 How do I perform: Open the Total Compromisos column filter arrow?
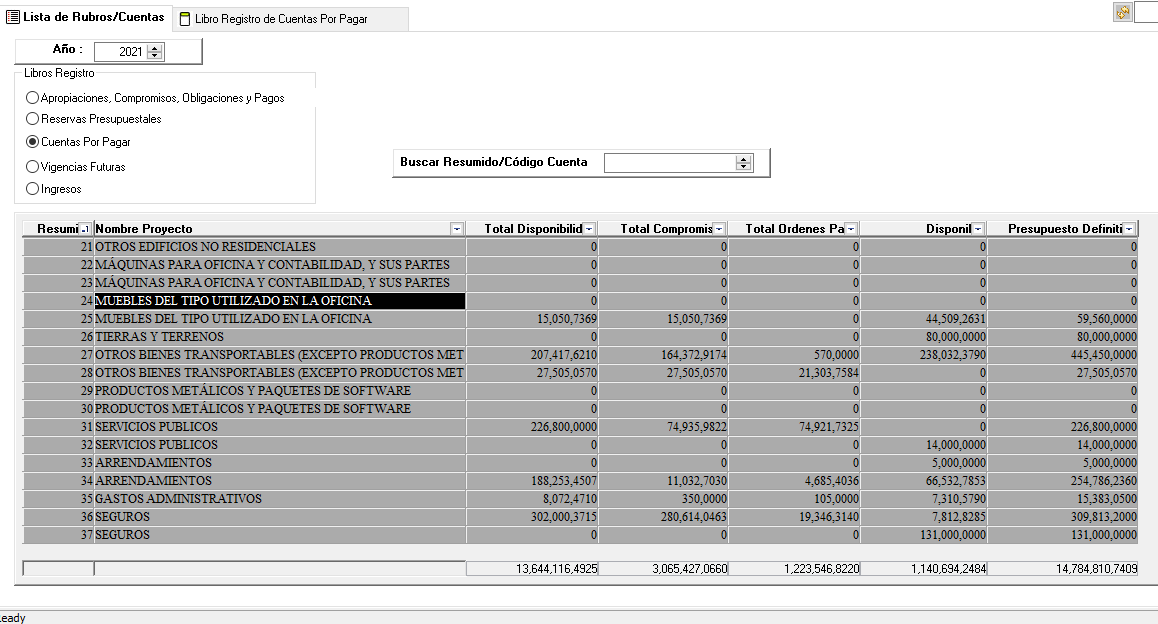click(x=720, y=229)
